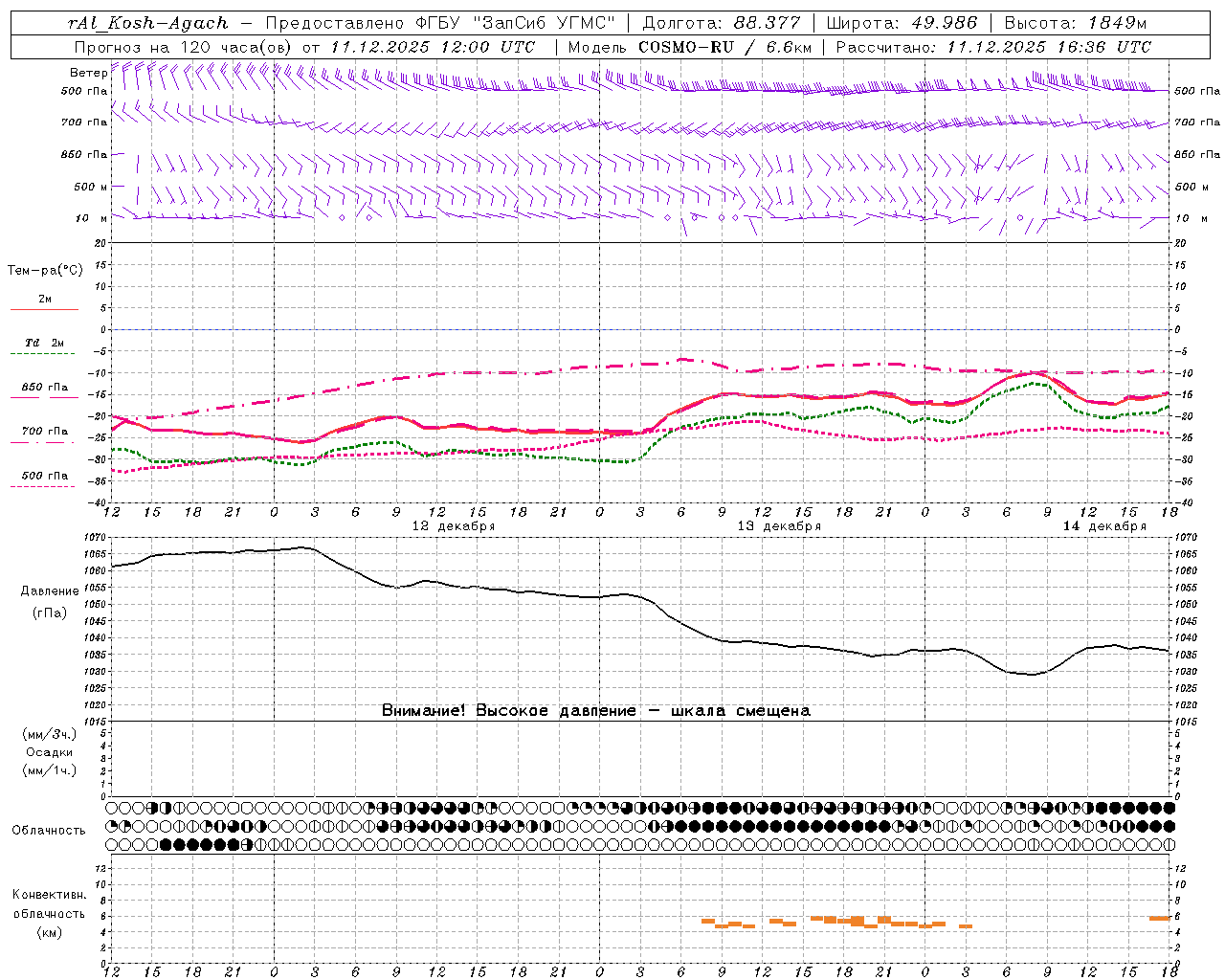Click the Облачность cloud cover label
Screen dimensions: 1225x980
point(49,831)
